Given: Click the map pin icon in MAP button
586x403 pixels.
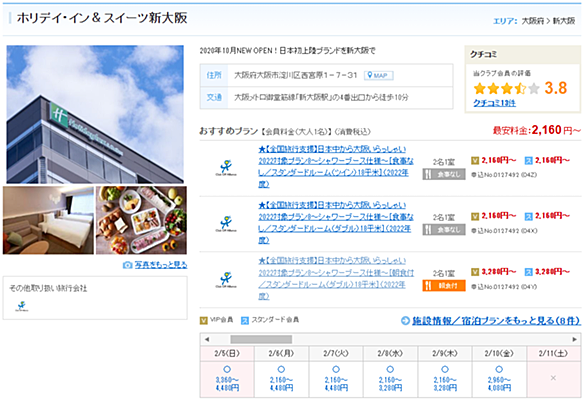Looking at the screenshot, I should 370,75.
